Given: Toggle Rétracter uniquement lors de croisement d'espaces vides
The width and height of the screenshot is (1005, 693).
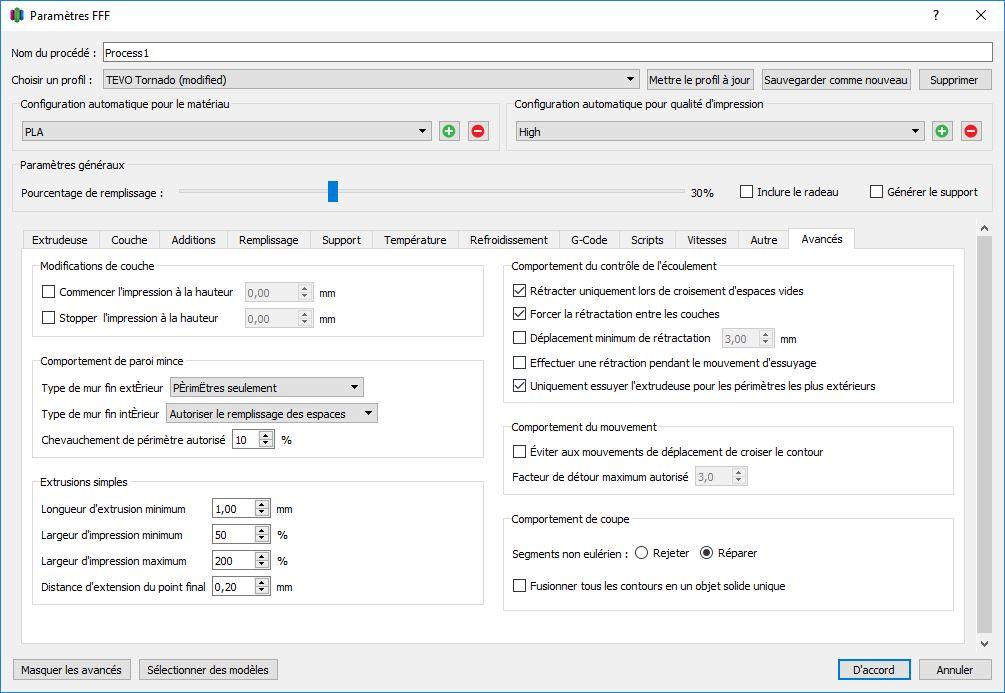Looking at the screenshot, I should coord(520,290).
